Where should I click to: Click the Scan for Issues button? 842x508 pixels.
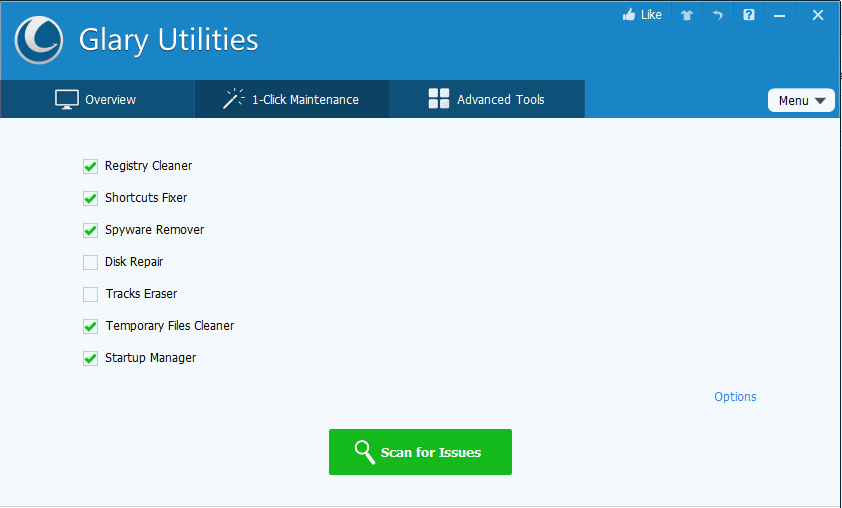coord(420,452)
